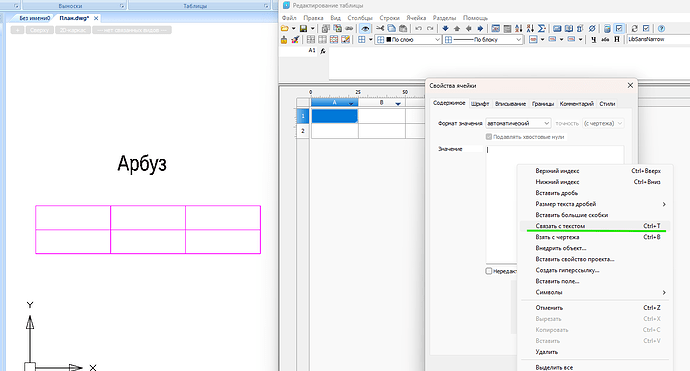Cut with the scissors icon
The width and height of the screenshot is (690, 371).
click(x=380, y=29)
